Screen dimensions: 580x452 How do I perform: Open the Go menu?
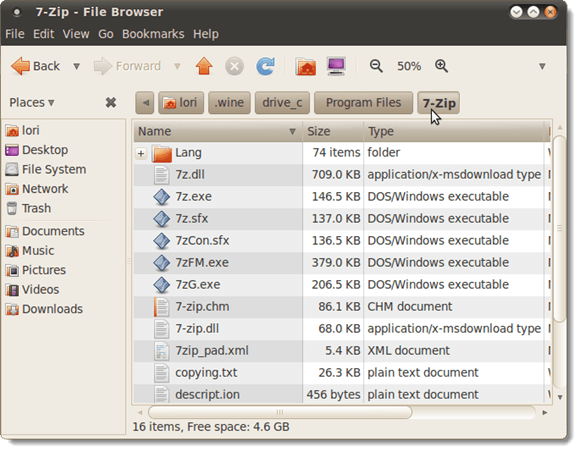coord(106,34)
